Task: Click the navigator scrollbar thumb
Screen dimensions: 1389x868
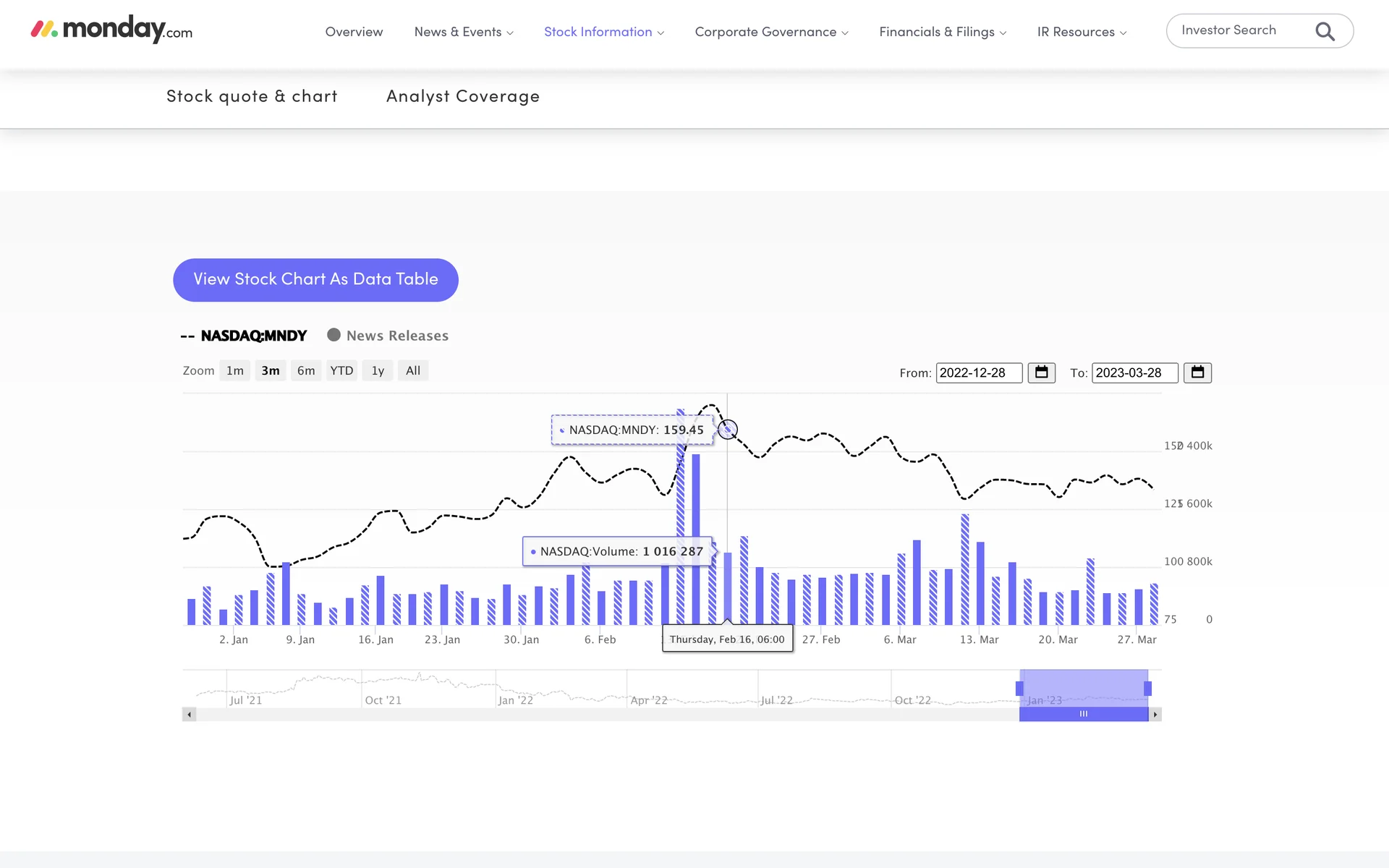Action: 1083,714
